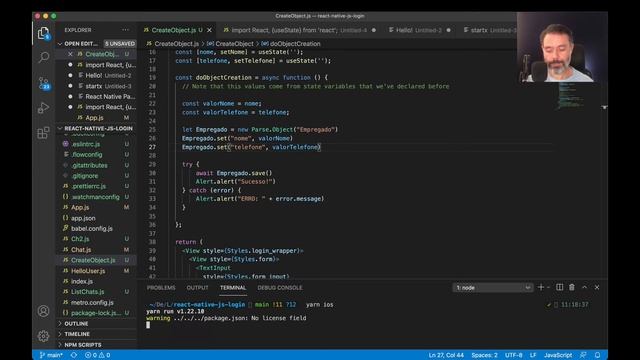The width and height of the screenshot is (640, 360).
Task: Open ListChats.js in the file tree
Action: click(96, 291)
